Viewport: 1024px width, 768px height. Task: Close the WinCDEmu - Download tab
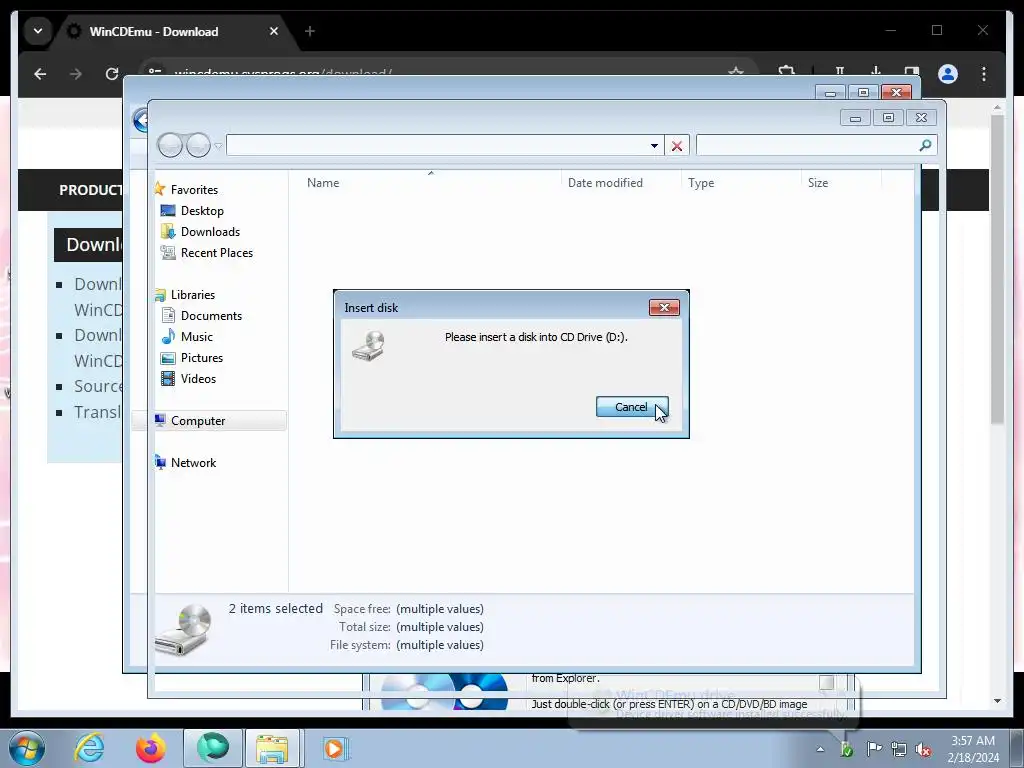pyautogui.click(x=274, y=31)
